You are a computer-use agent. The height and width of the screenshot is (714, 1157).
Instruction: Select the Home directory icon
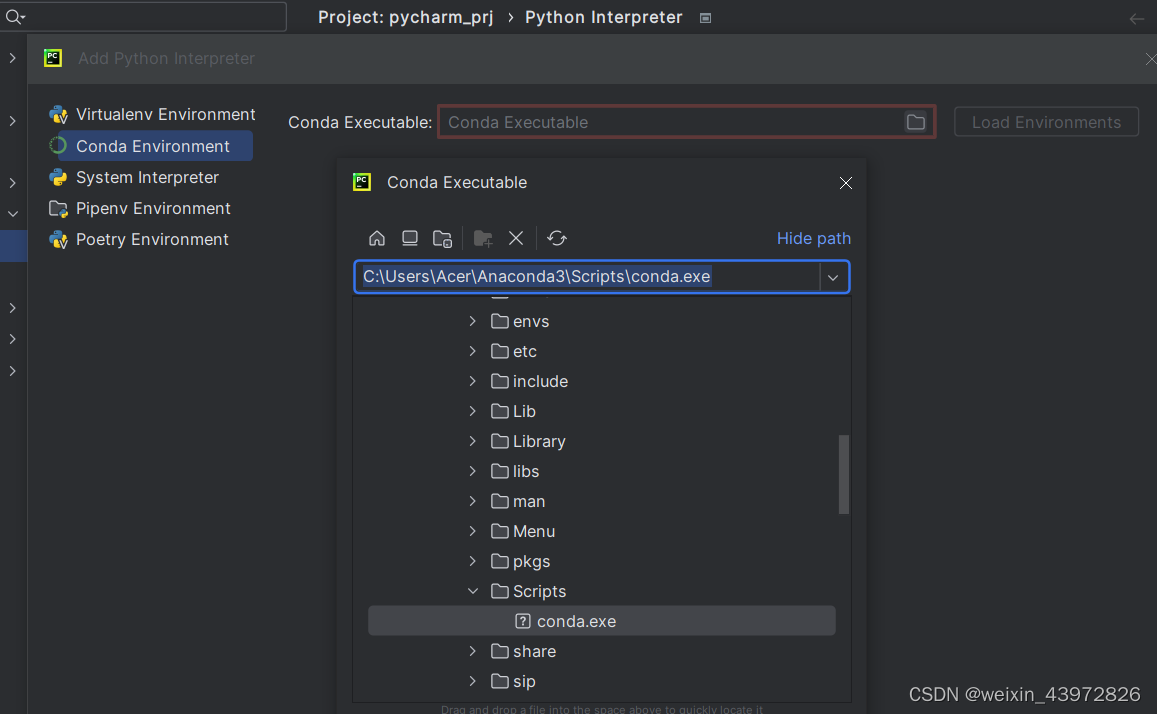click(x=377, y=238)
